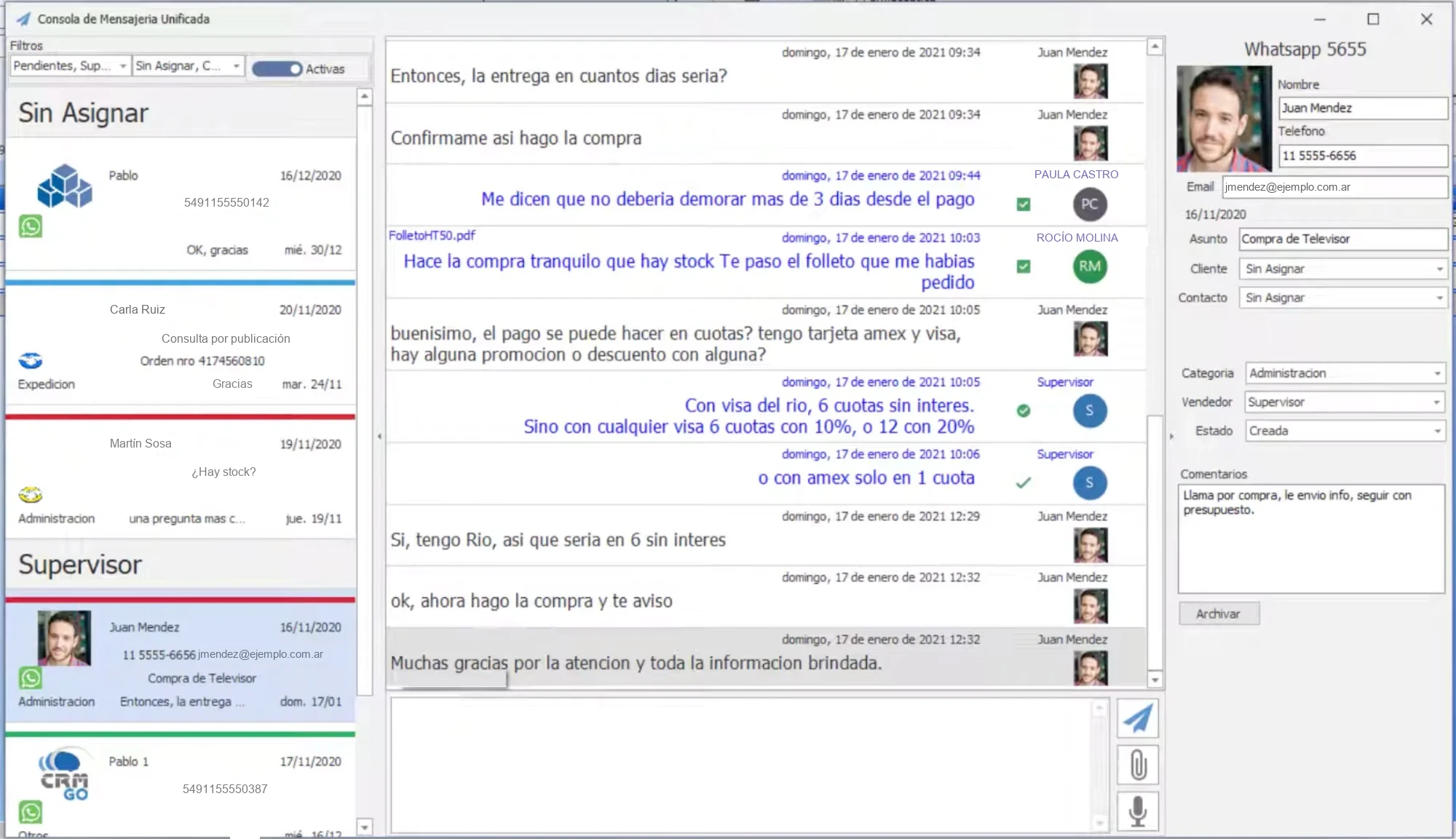Click WhatsApp icon on Pablo conversation card
This screenshot has width=1456, height=839.
[x=31, y=226]
